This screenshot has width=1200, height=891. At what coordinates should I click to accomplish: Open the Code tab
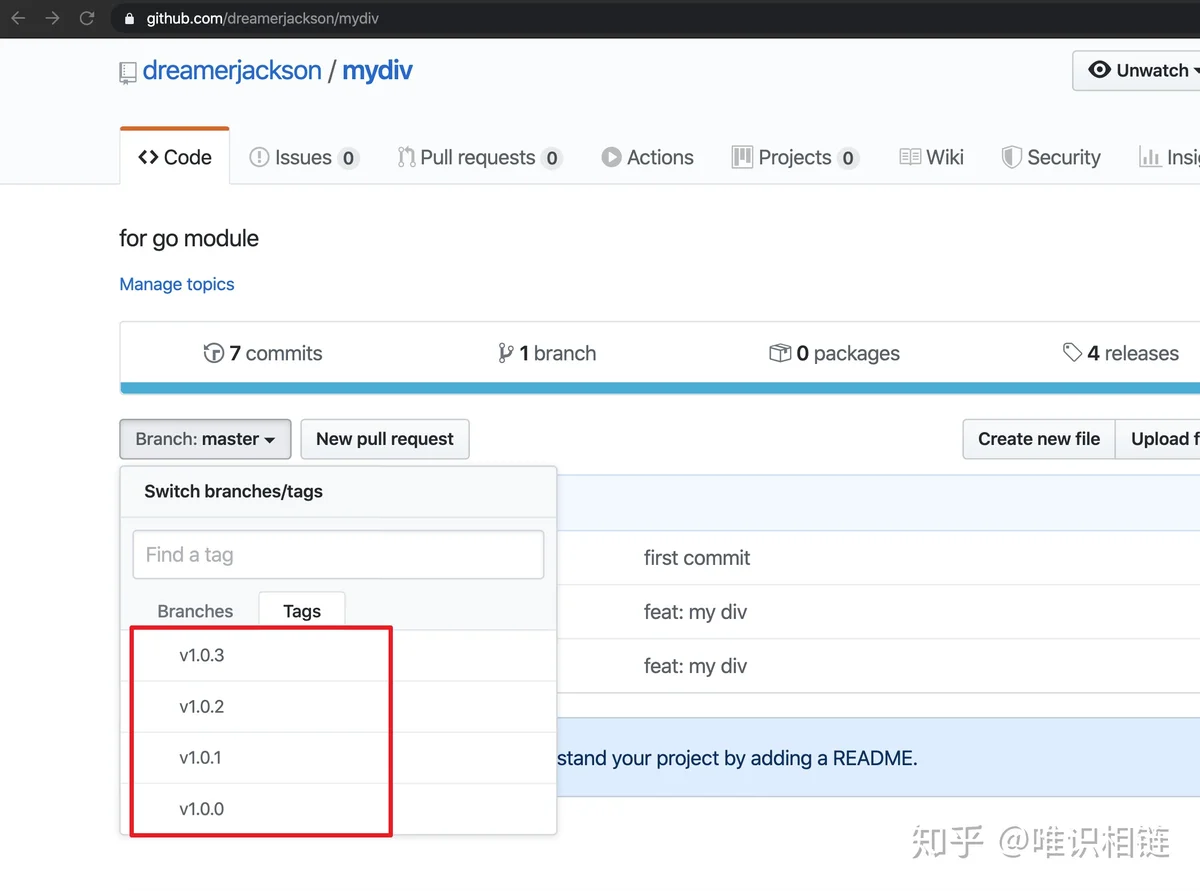point(175,157)
